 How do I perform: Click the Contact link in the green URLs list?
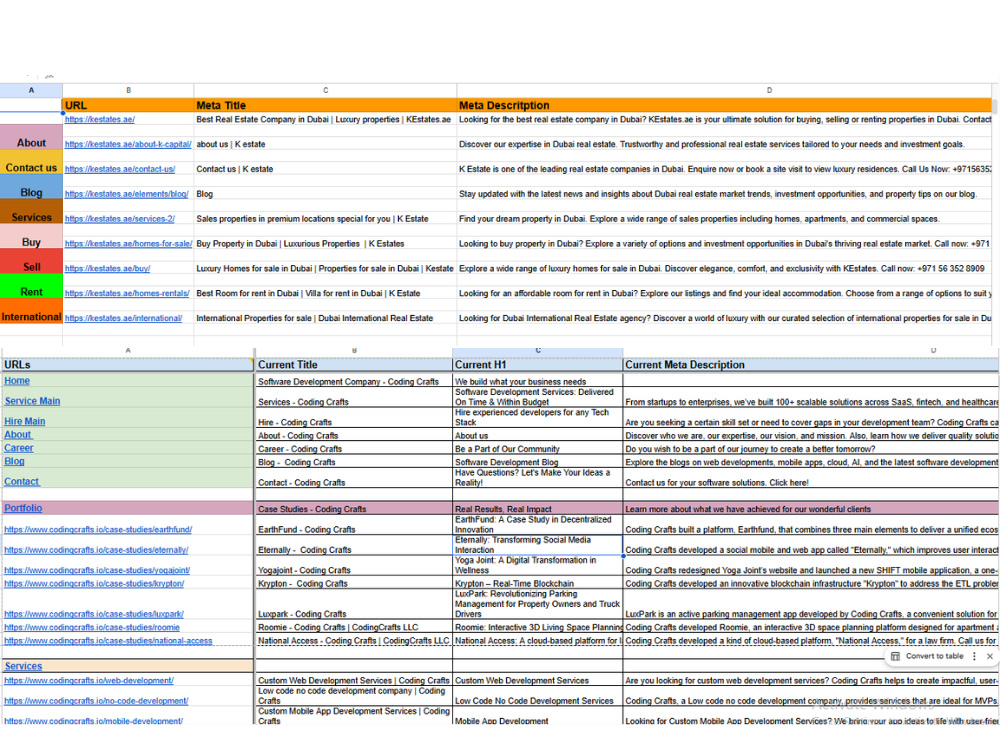click(21, 482)
